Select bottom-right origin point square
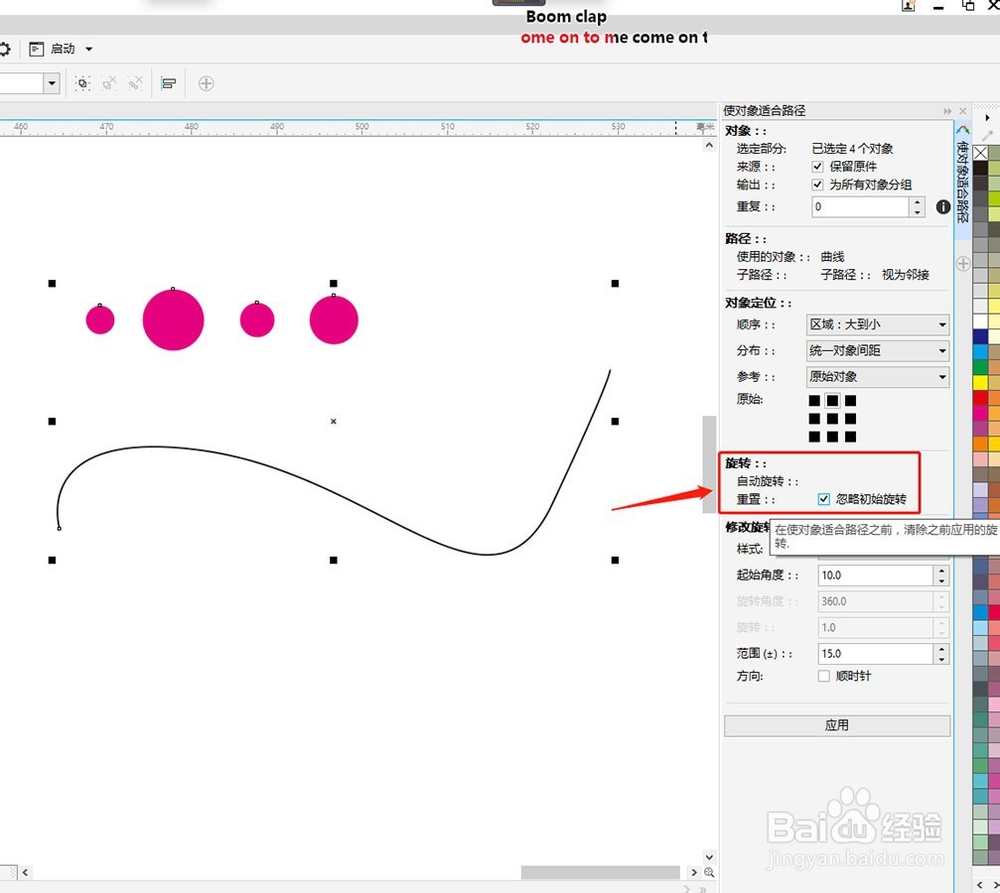This screenshot has width=1000, height=893. coord(850,436)
